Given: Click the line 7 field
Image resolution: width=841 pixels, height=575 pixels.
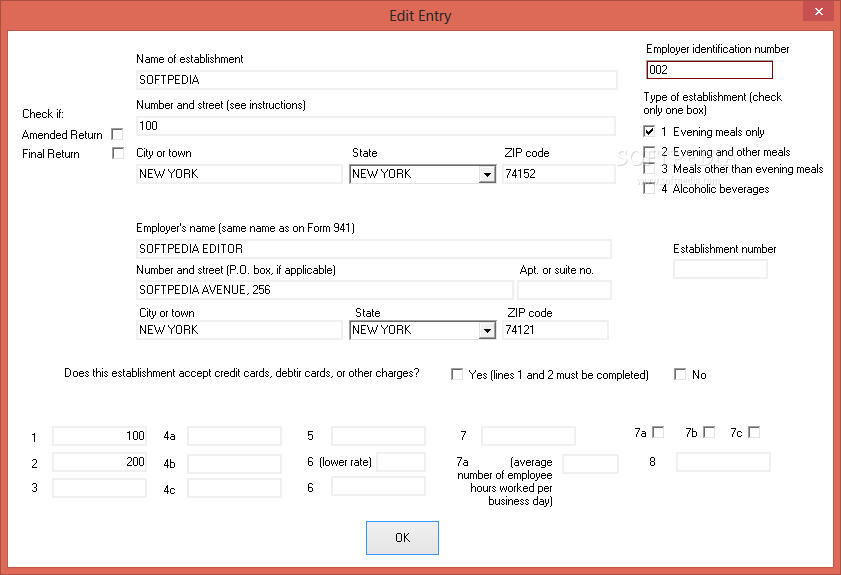Looking at the screenshot, I should pos(528,436).
